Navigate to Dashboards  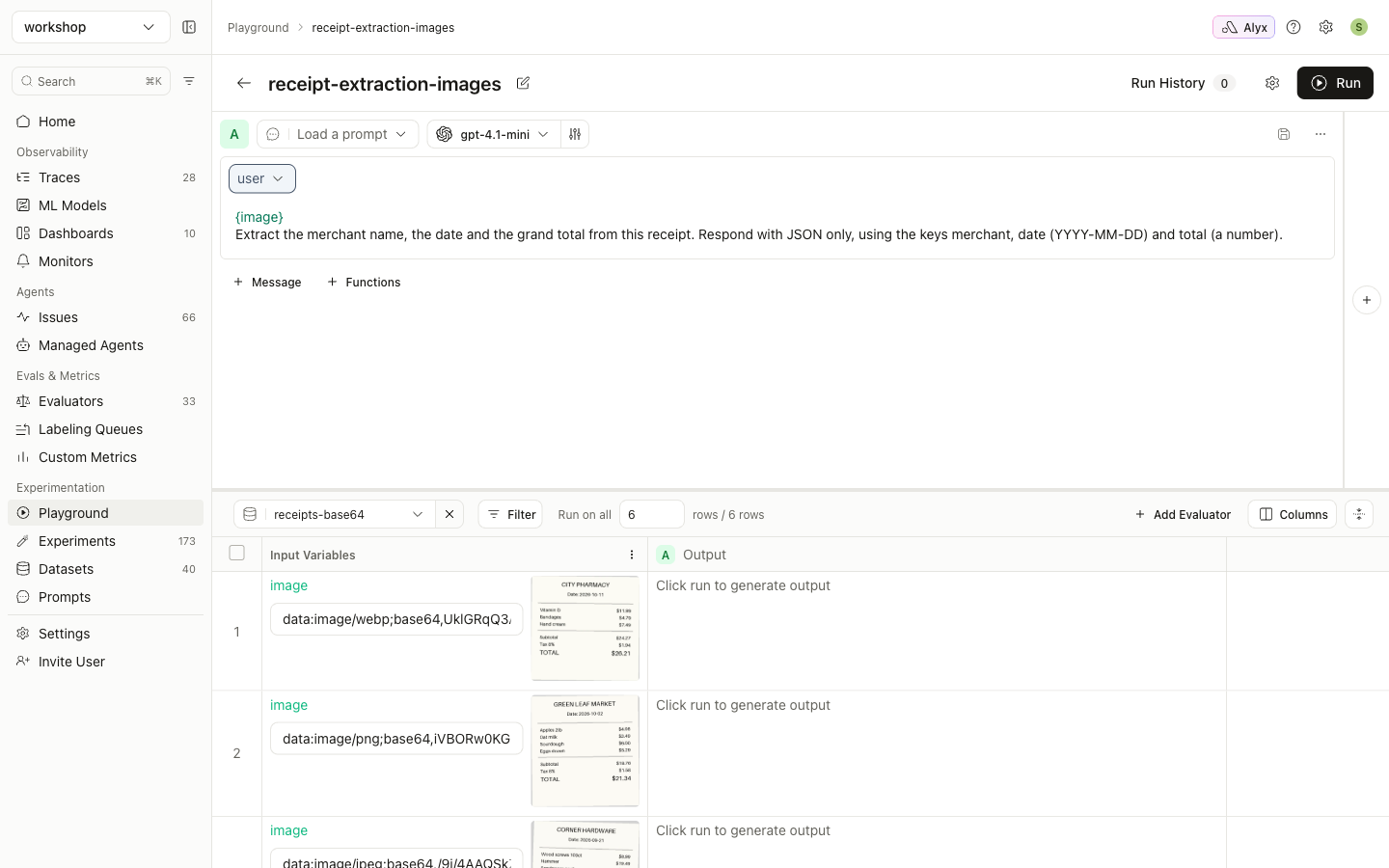106,233
